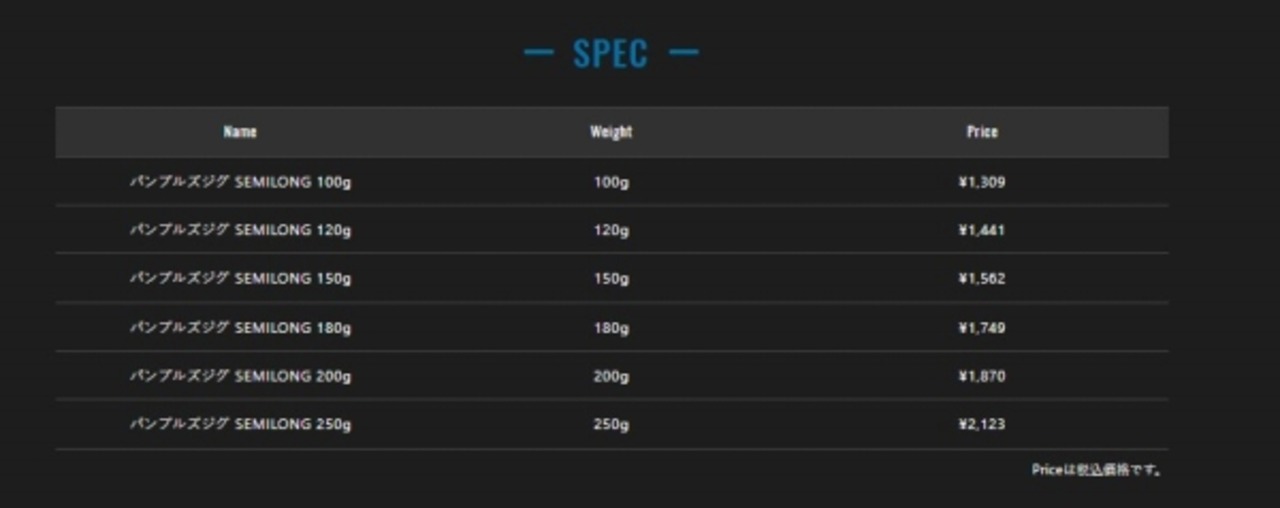
Task: Click the ¥1,562 price cell
Action: [981, 279]
